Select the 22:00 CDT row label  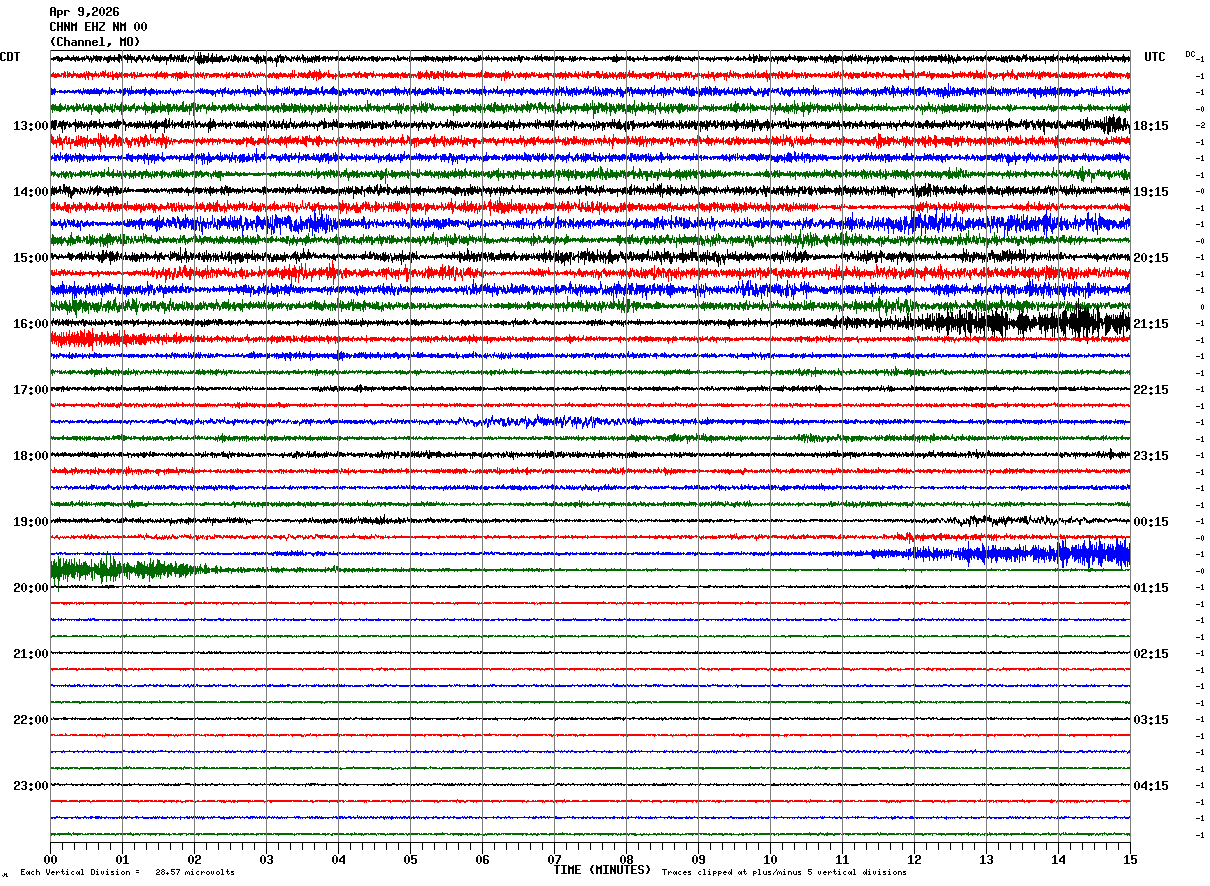(31, 720)
